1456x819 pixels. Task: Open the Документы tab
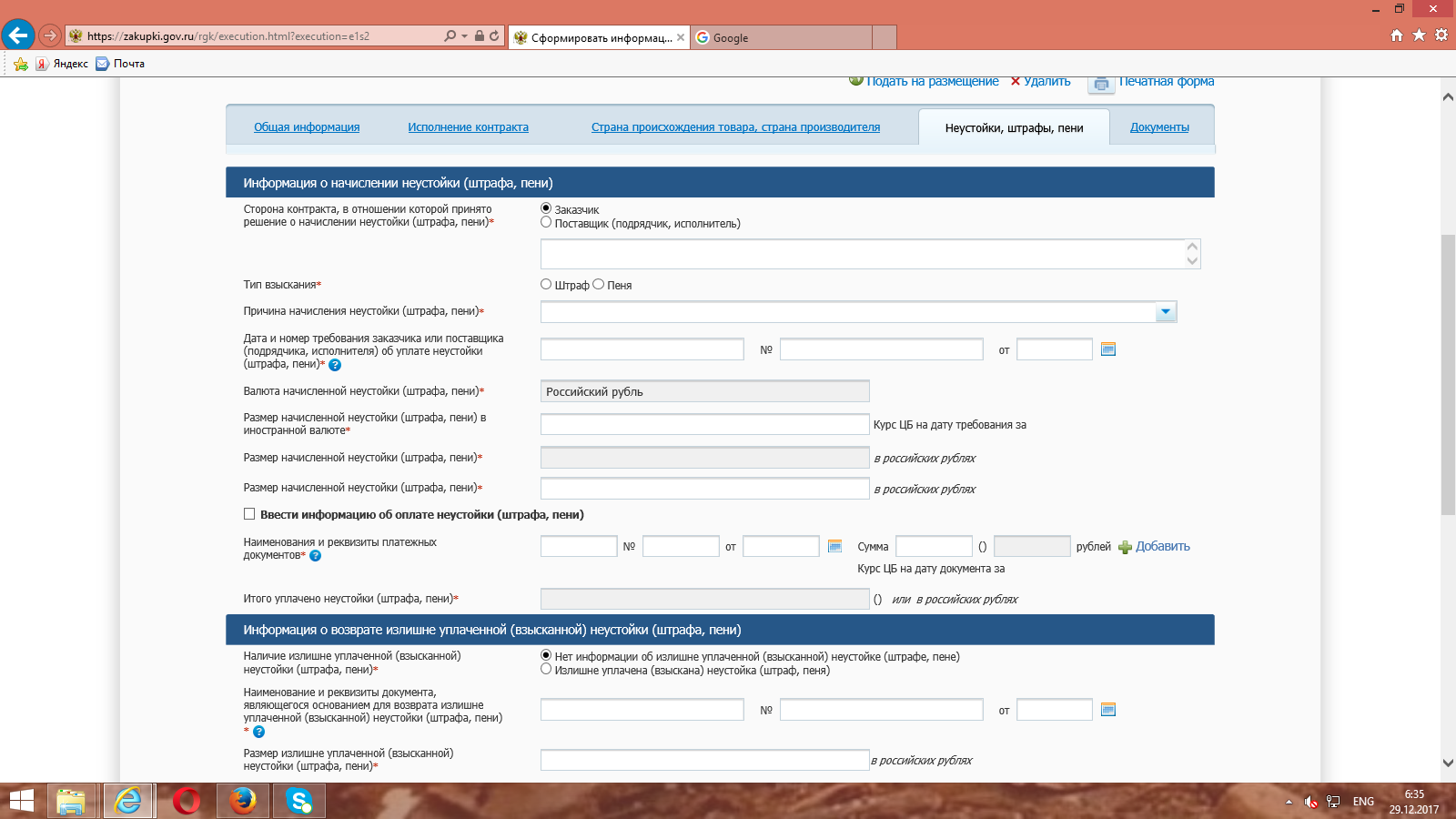coord(1159,127)
